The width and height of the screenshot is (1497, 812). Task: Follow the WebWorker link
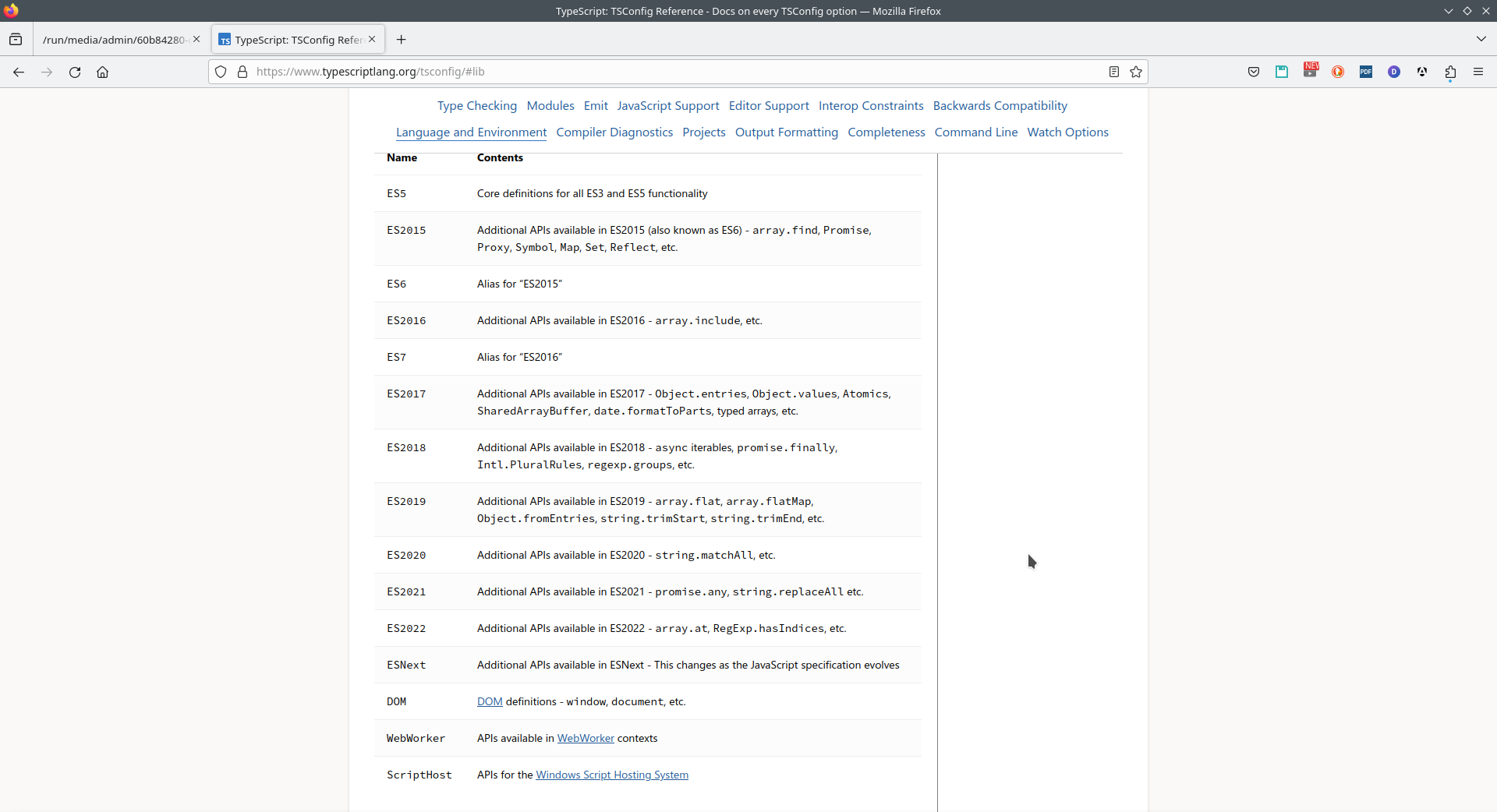586,738
